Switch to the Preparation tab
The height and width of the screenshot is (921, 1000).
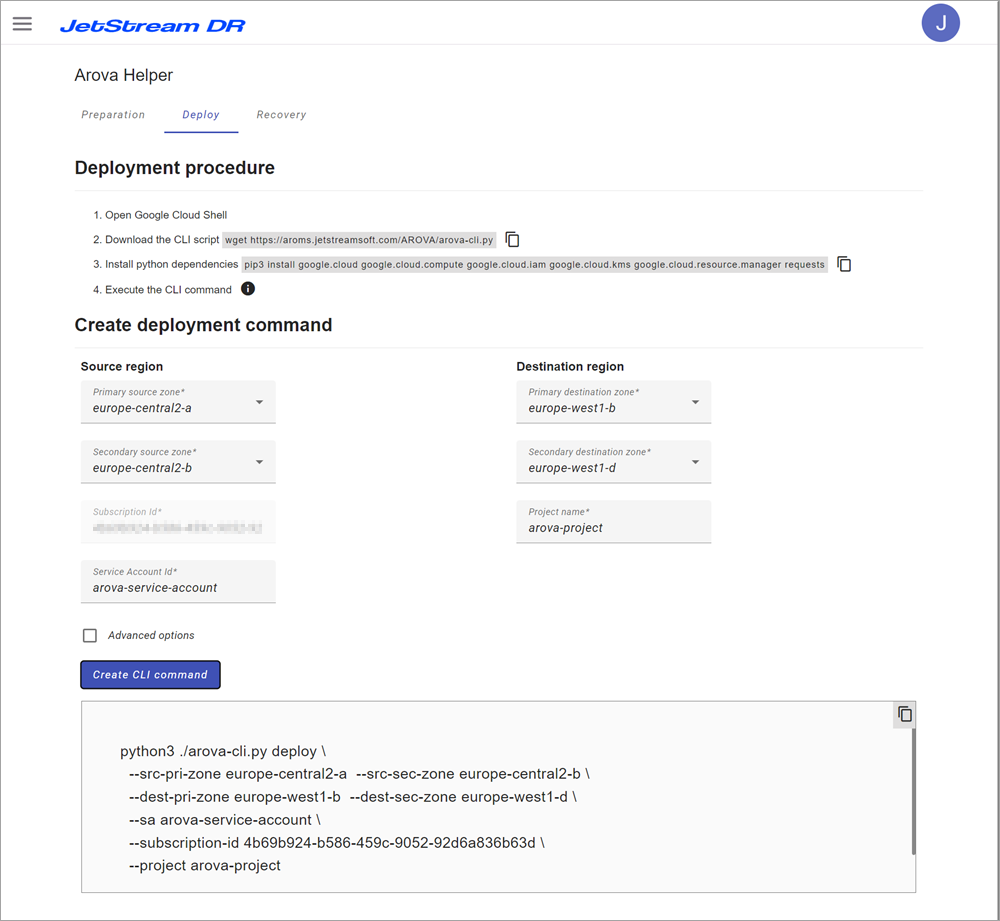(x=113, y=115)
